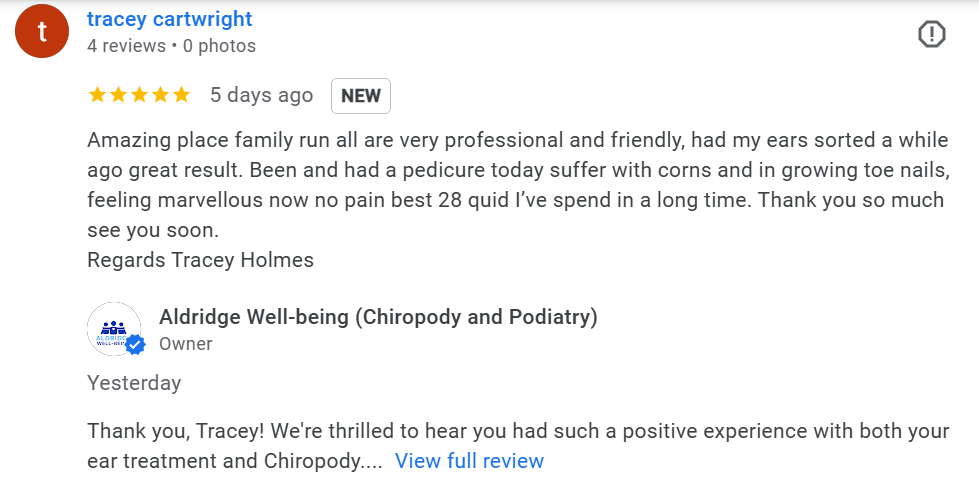979x477 pixels.
Task: Click the '5 days ago' timestamp
Action: click(261, 95)
